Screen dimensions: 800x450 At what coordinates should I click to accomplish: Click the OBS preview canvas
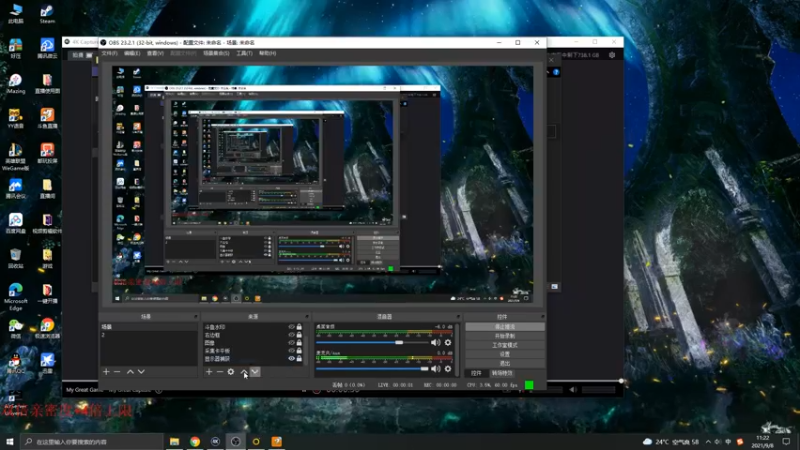point(322,184)
